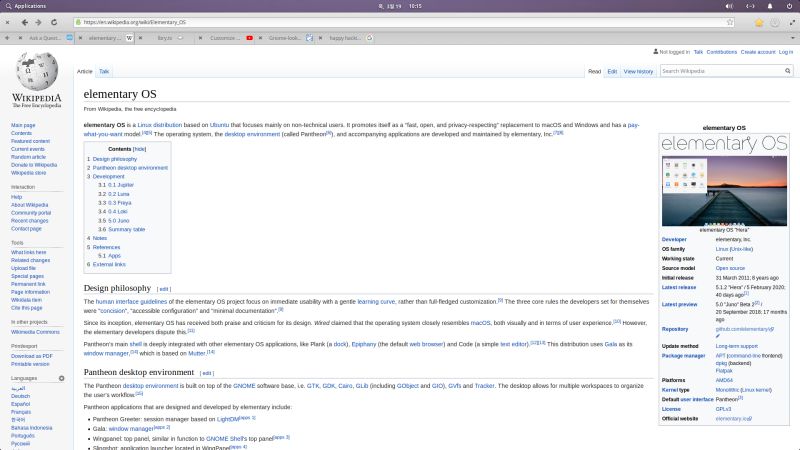Reload the current Wikipedia page
Viewport: 800px width, 450px height.
pos(54,22)
